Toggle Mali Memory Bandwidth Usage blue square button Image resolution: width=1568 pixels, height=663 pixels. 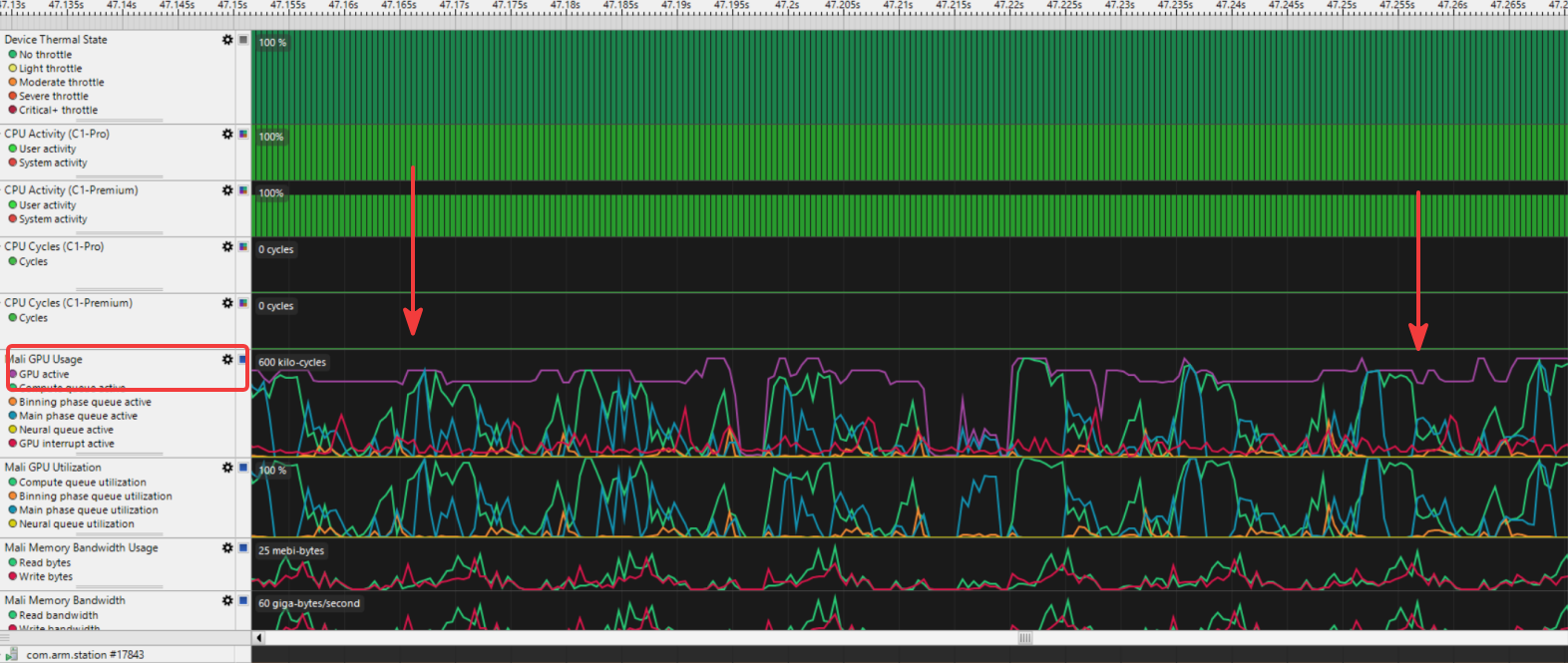click(x=242, y=548)
